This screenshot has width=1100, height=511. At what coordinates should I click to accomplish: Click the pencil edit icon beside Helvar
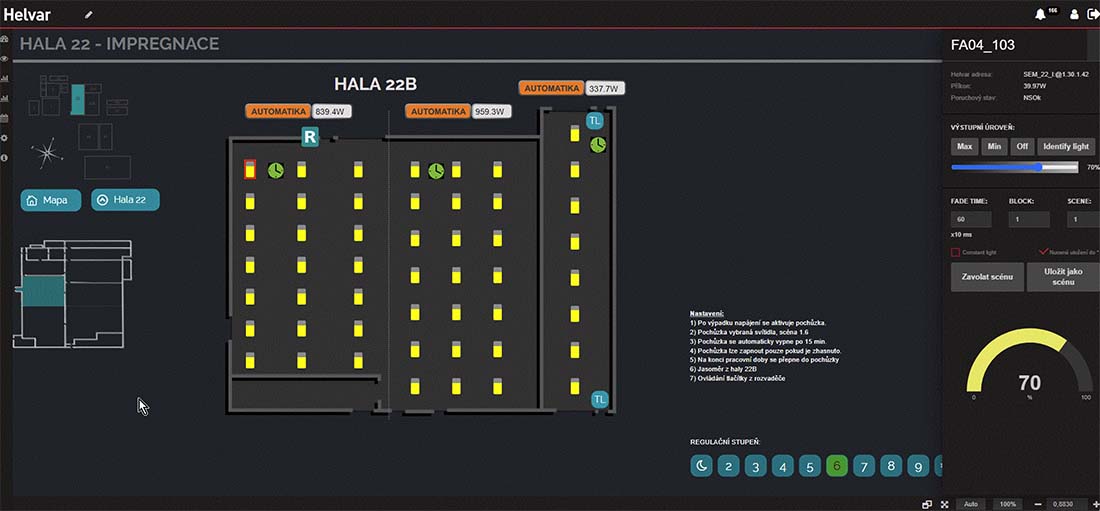(88, 15)
